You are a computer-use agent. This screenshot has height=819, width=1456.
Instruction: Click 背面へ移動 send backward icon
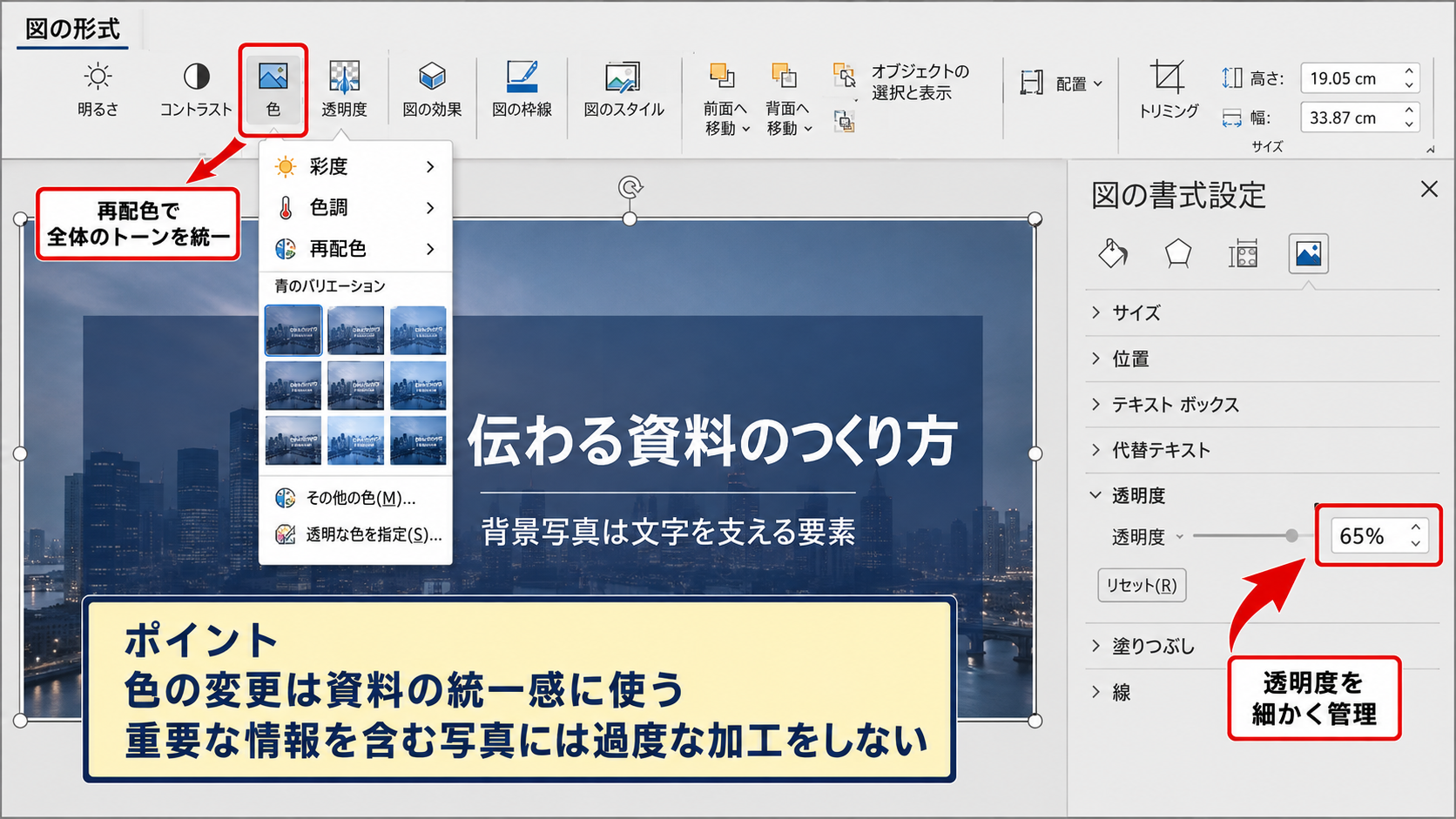coord(784,76)
